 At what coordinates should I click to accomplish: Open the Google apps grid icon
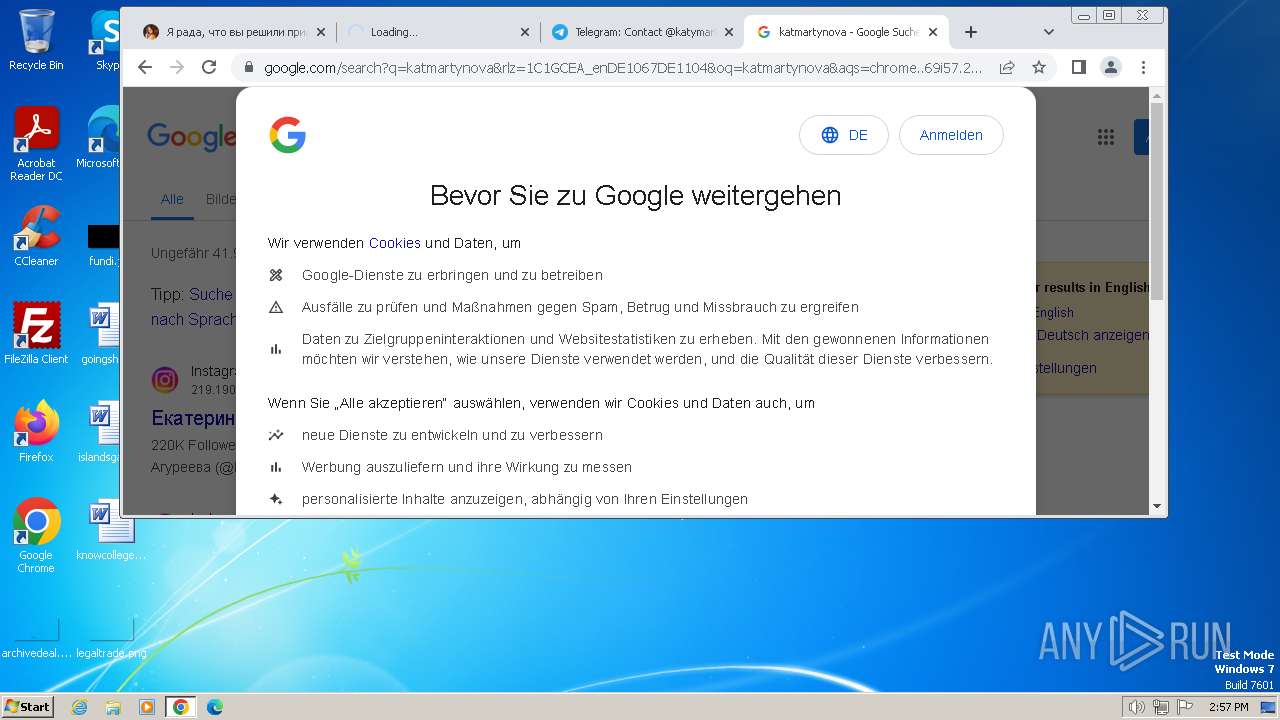(1105, 137)
